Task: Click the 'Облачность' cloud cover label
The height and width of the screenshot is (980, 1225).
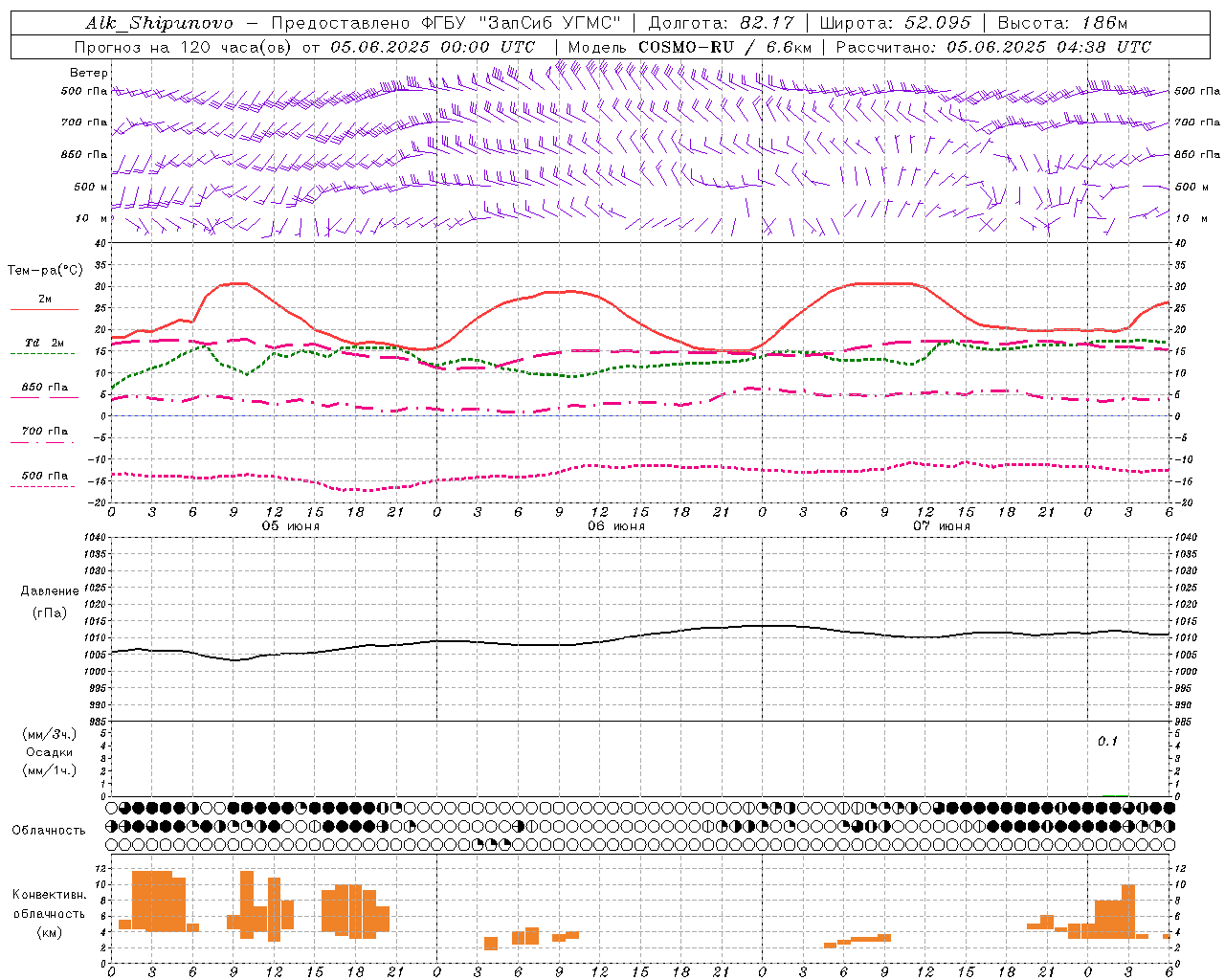Action: (x=49, y=830)
